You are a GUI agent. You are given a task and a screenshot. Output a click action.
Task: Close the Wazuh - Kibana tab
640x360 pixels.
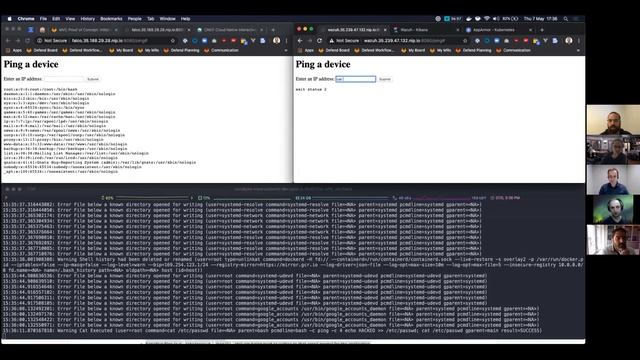pos(457,30)
